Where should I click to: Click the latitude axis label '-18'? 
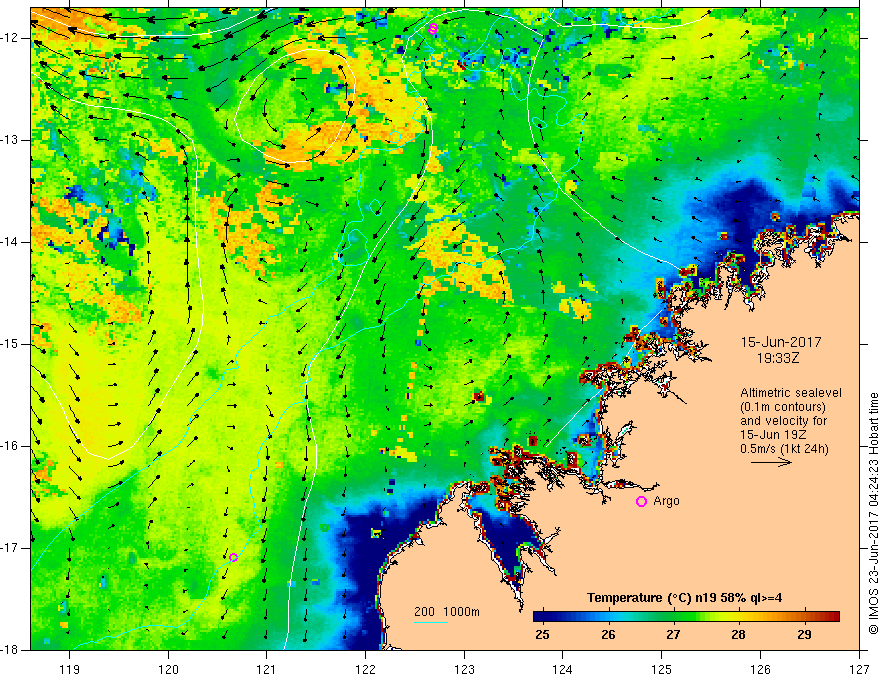pyautogui.click(x=11, y=650)
